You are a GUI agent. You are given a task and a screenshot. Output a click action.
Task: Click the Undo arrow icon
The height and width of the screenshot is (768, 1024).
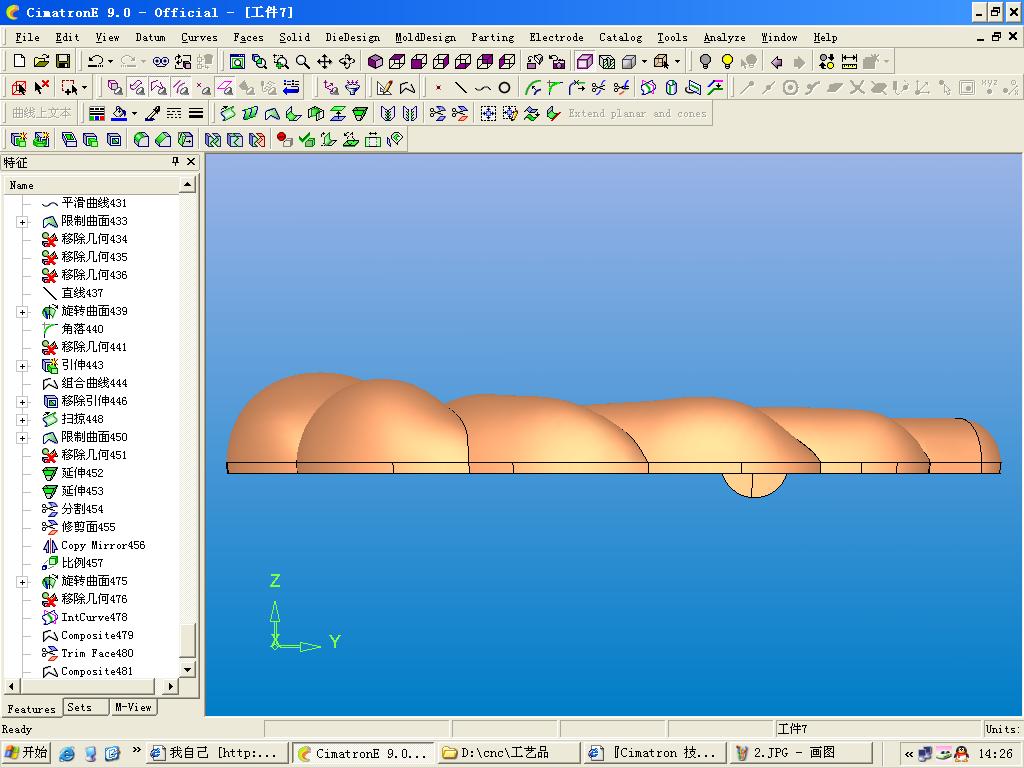[x=95, y=61]
